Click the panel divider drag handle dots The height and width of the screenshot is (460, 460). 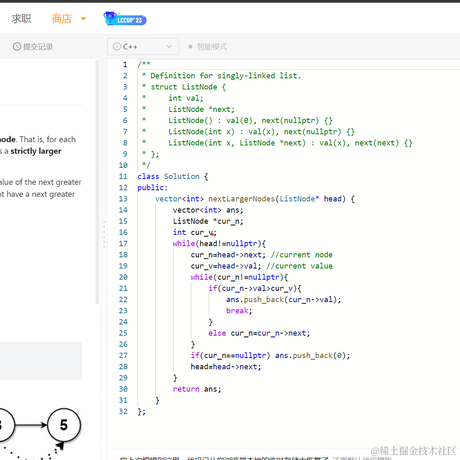pyautogui.click(x=104, y=234)
